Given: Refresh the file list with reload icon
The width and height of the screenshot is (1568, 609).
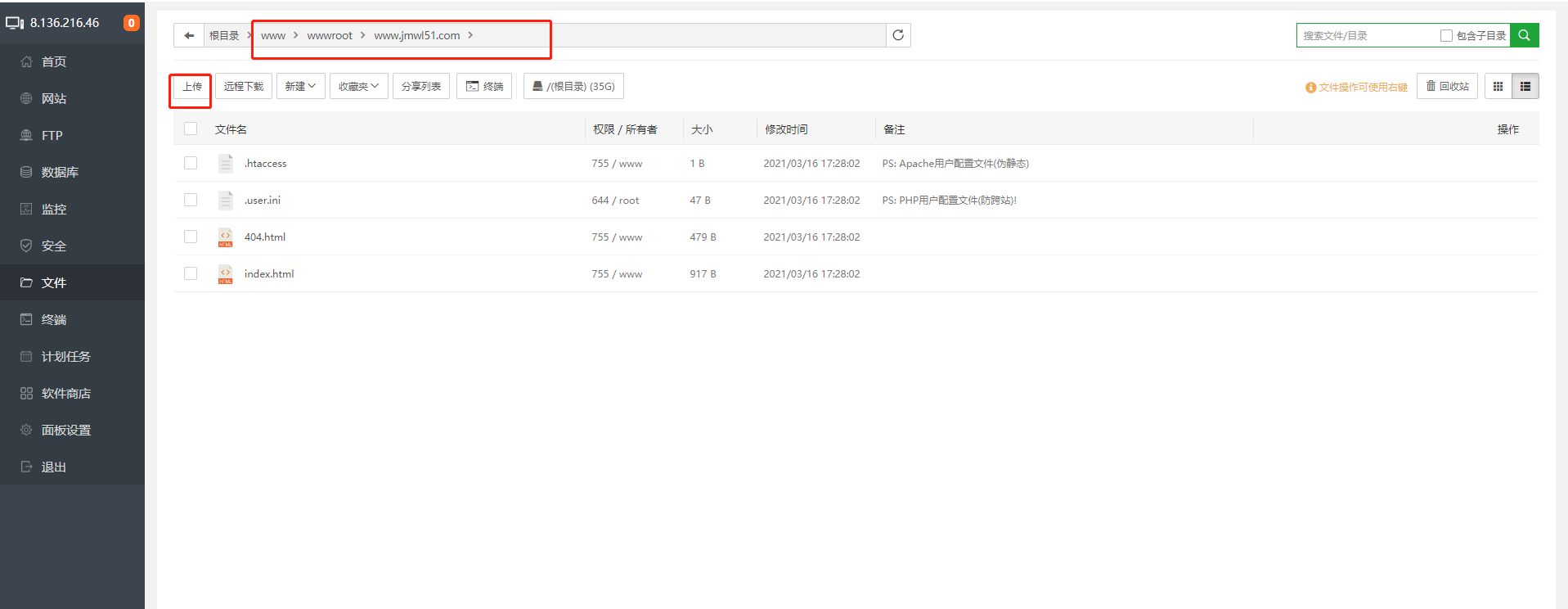Looking at the screenshot, I should [898, 35].
